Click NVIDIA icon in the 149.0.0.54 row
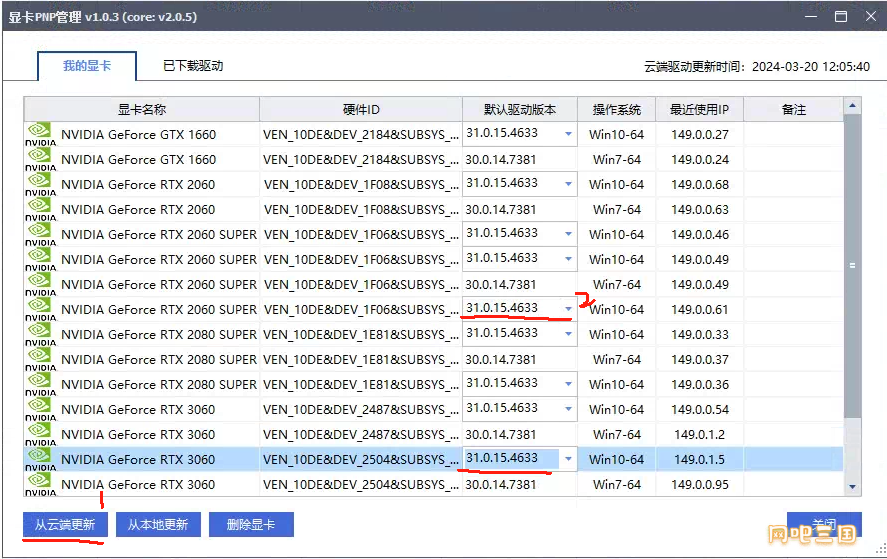887x559 pixels. (x=40, y=408)
